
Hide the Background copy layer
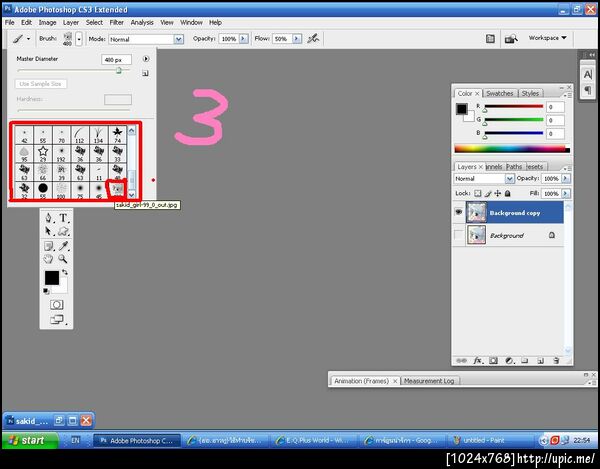click(458, 212)
